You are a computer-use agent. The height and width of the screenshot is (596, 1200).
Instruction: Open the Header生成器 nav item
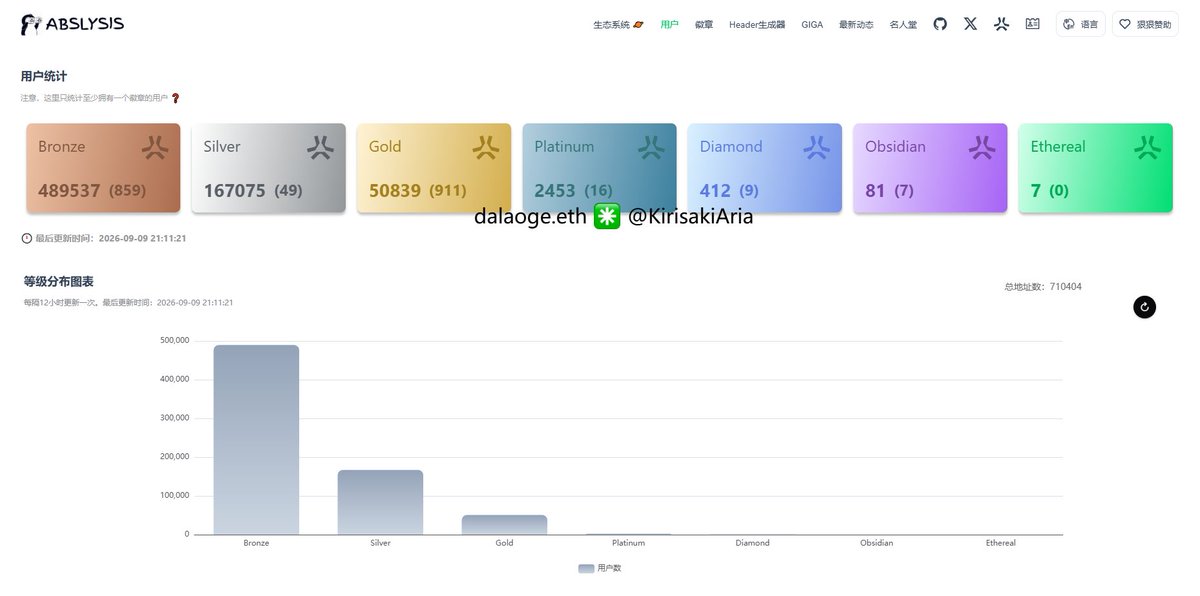[x=757, y=24]
